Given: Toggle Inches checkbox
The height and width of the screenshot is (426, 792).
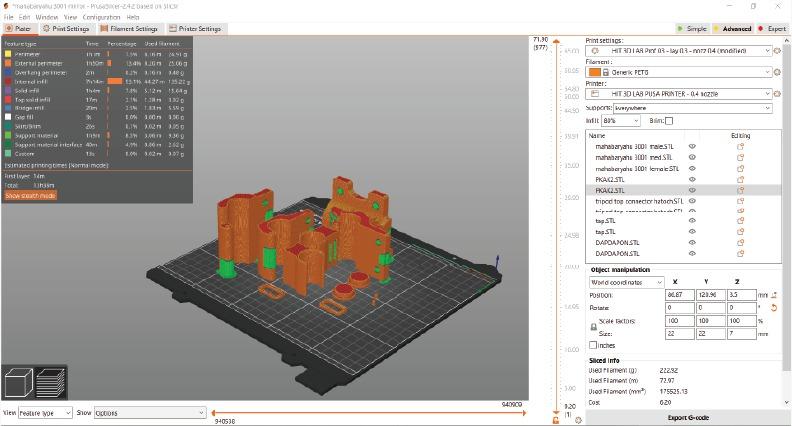Looking at the screenshot, I should [593, 345].
